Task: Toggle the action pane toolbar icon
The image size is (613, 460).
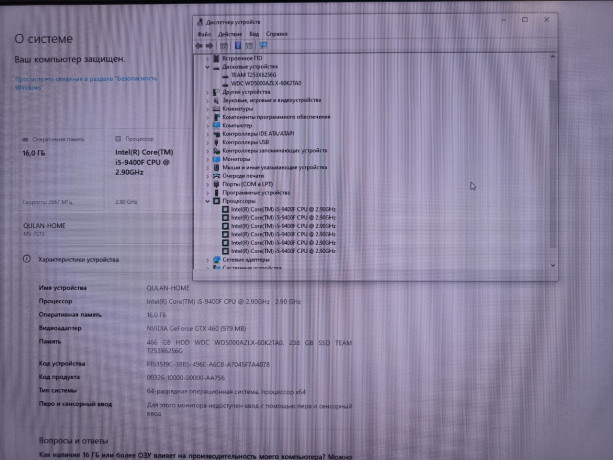Action: point(249,46)
